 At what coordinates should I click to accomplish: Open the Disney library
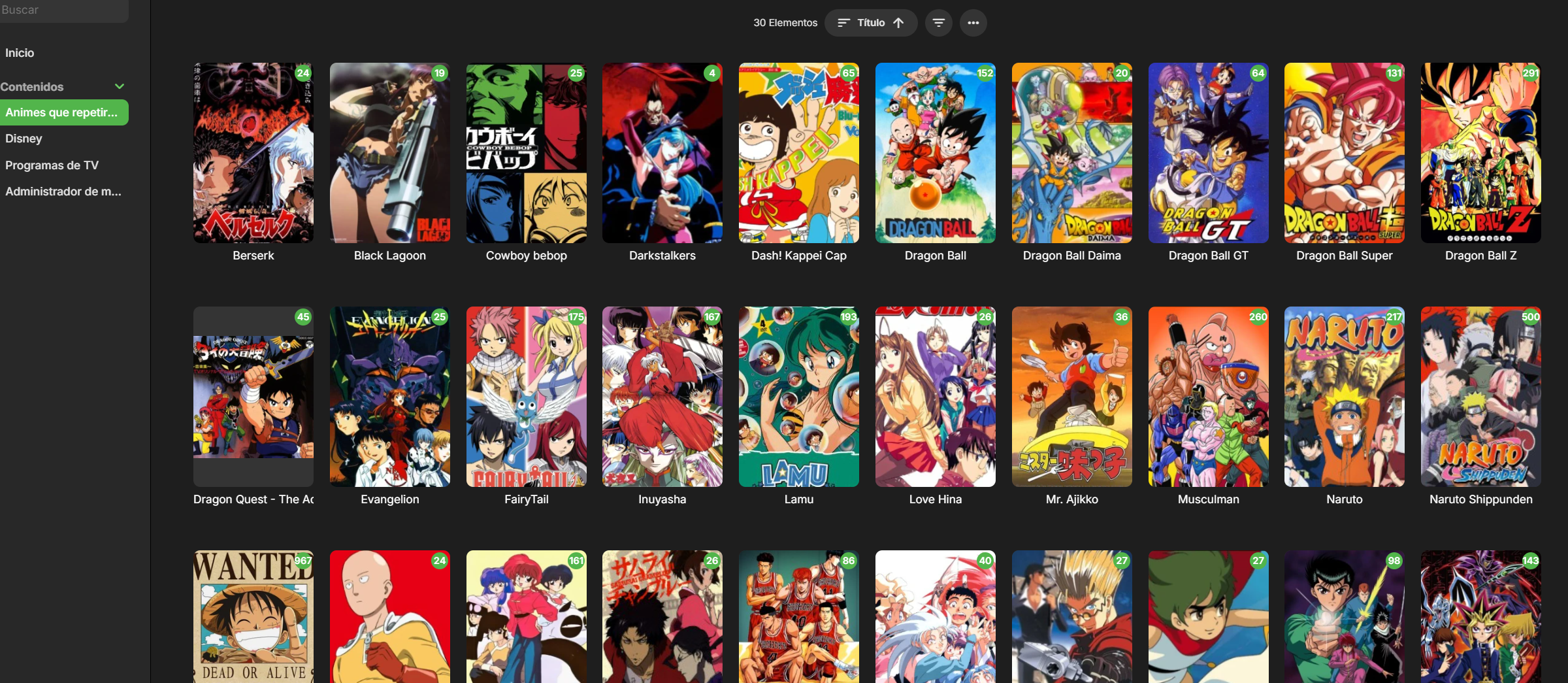24,139
